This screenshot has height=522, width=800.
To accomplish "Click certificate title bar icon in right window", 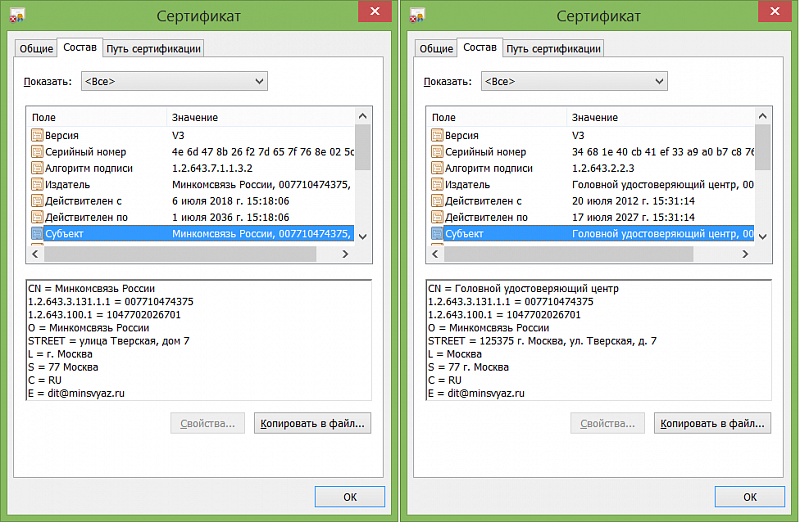I will click(417, 15).
